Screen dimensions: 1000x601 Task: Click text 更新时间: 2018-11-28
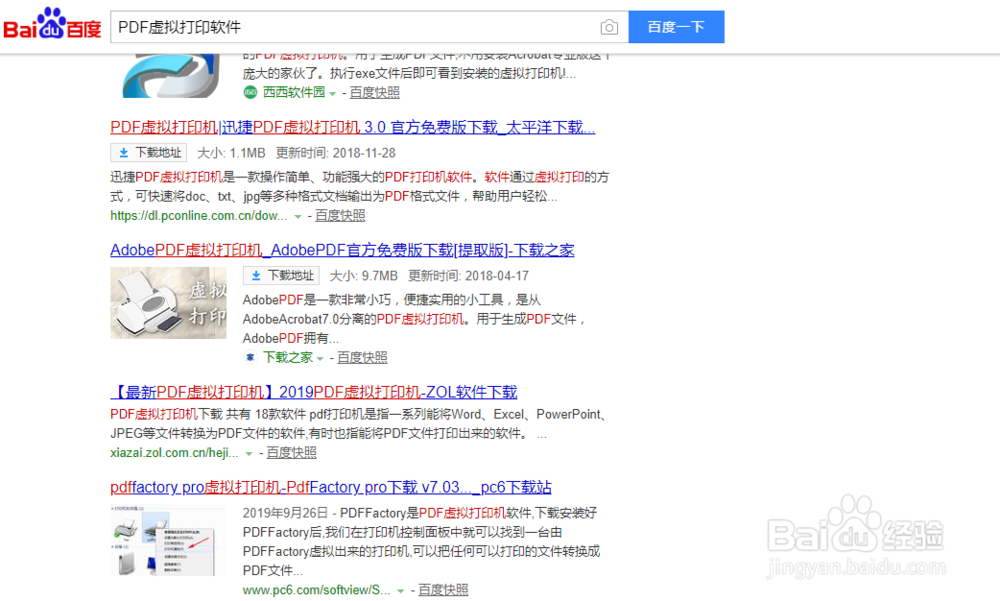click(335, 153)
